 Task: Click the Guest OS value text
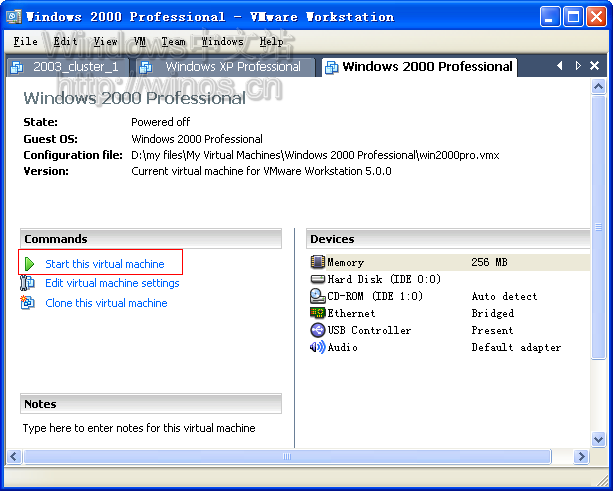point(197,139)
